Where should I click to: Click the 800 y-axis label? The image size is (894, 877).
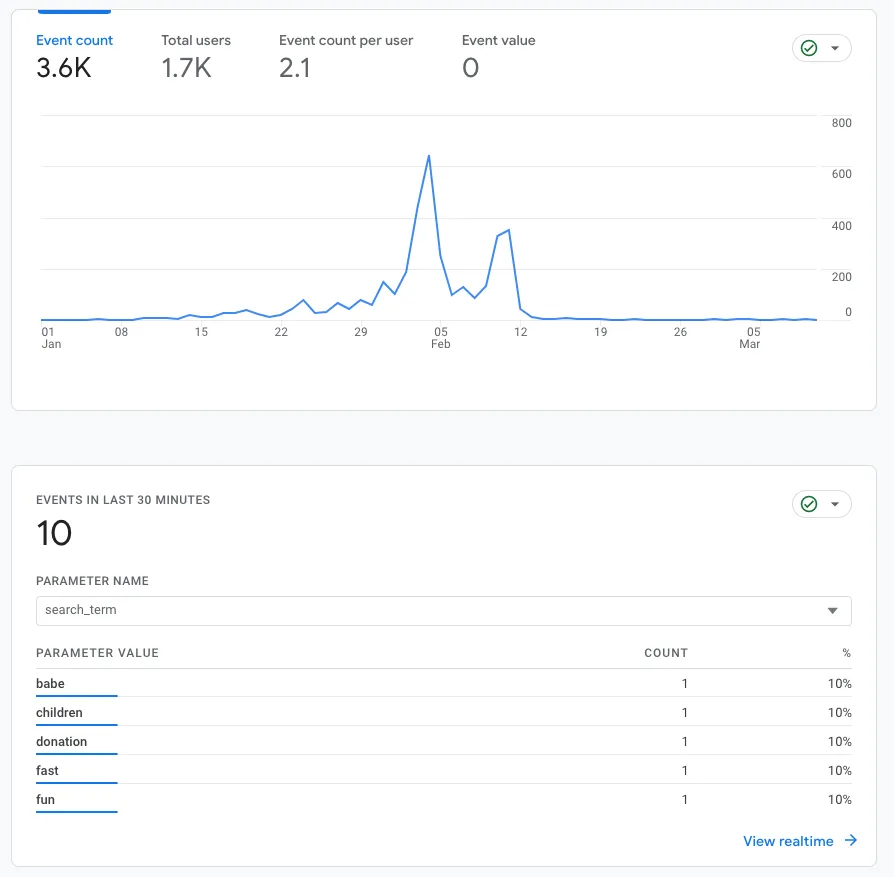tap(841, 123)
